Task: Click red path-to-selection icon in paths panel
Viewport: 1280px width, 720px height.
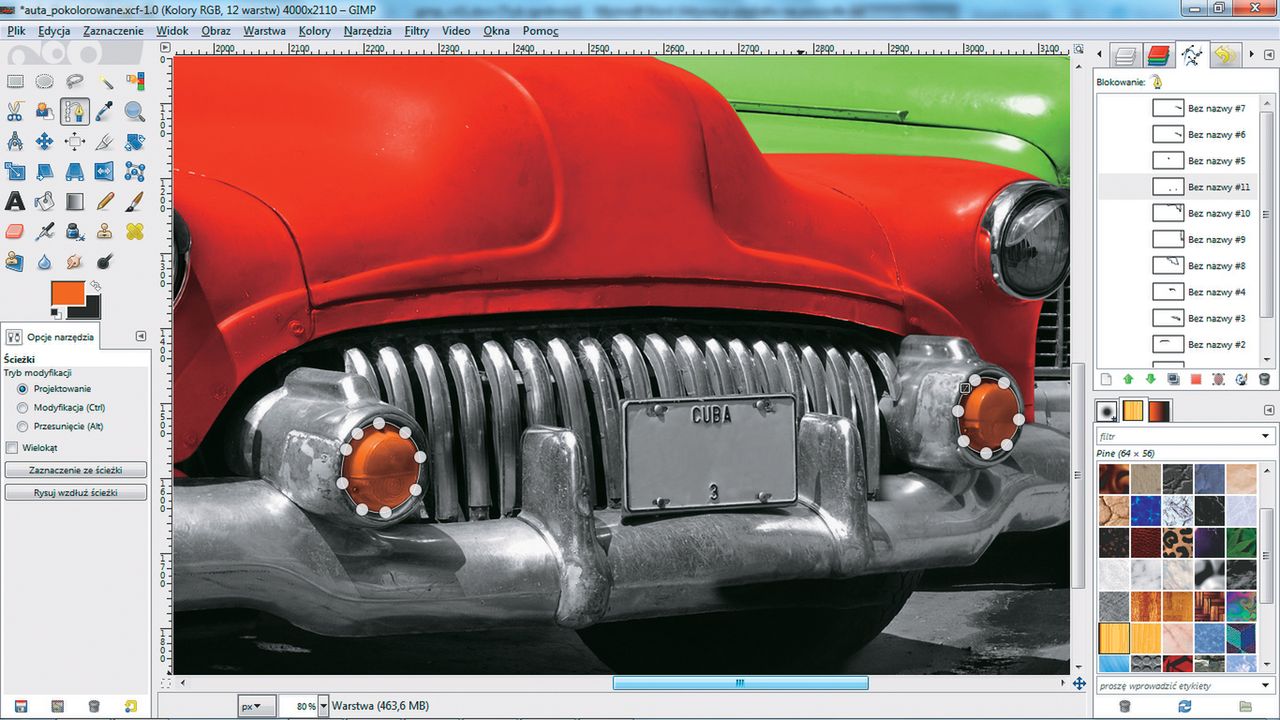Action: [1196, 379]
